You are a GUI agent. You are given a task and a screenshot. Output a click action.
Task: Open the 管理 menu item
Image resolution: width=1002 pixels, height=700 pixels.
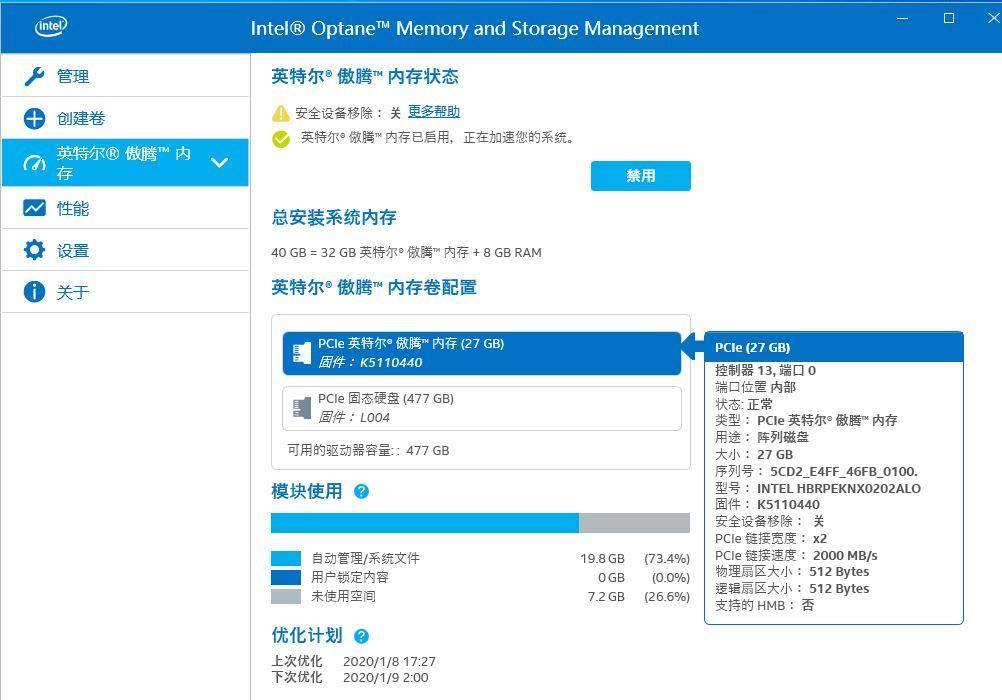pyautogui.click(x=125, y=76)
